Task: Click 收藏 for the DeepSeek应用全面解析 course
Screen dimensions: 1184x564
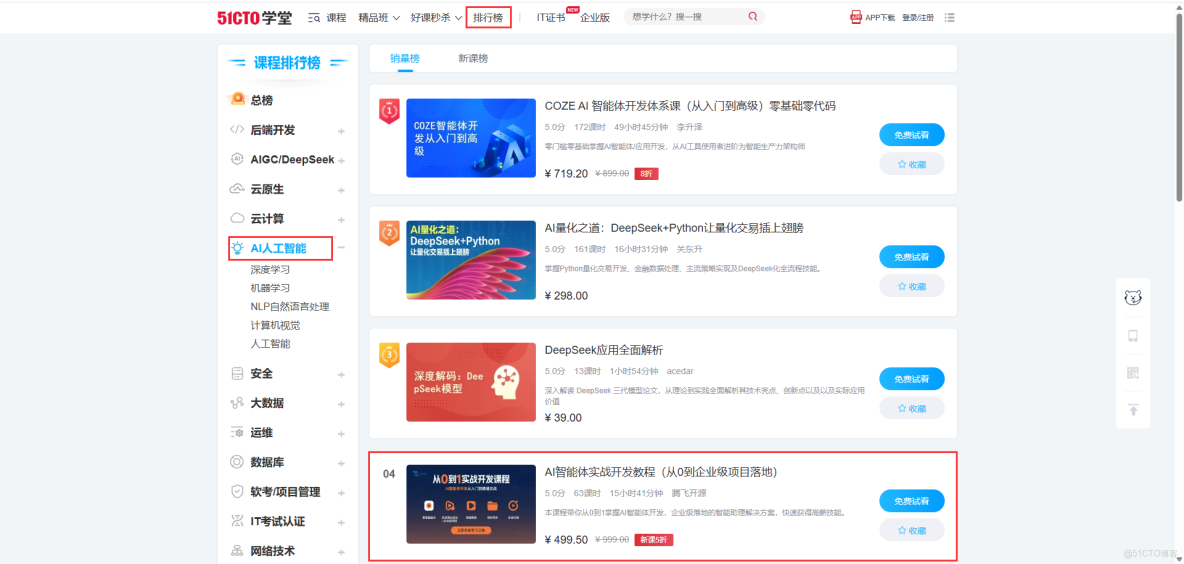Action: [911, 408]
